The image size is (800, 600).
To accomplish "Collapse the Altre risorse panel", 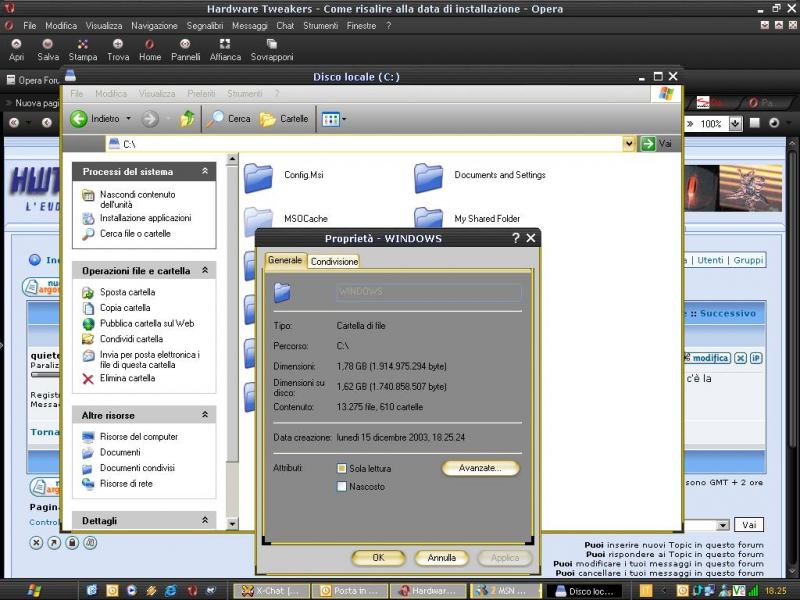I will coord(205,415).
